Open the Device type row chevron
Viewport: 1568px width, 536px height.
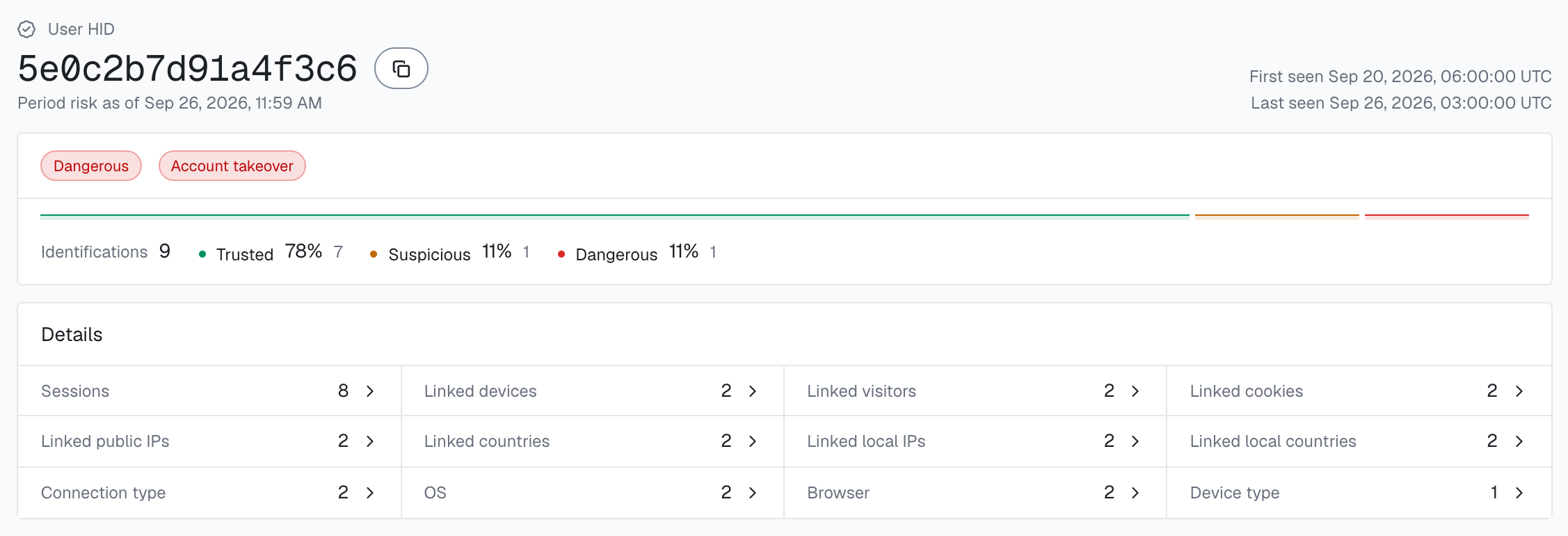[1519, 493]
